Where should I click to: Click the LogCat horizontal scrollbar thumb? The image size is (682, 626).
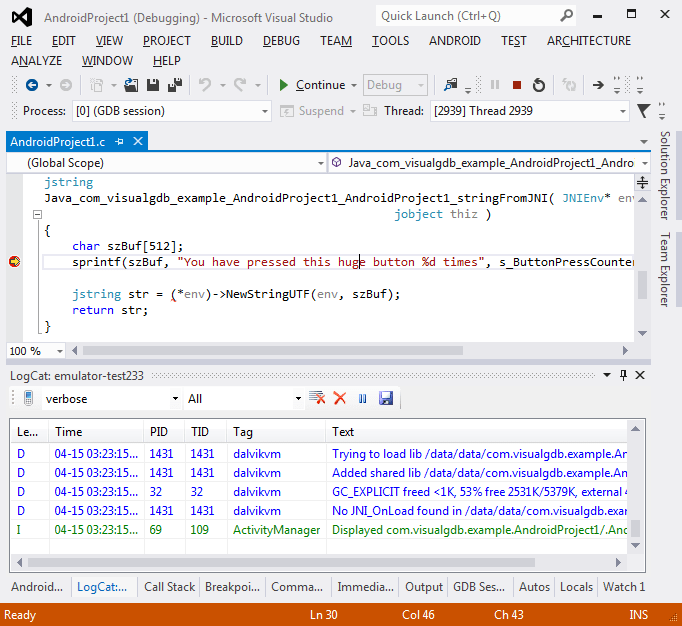(x=281, y=562)
